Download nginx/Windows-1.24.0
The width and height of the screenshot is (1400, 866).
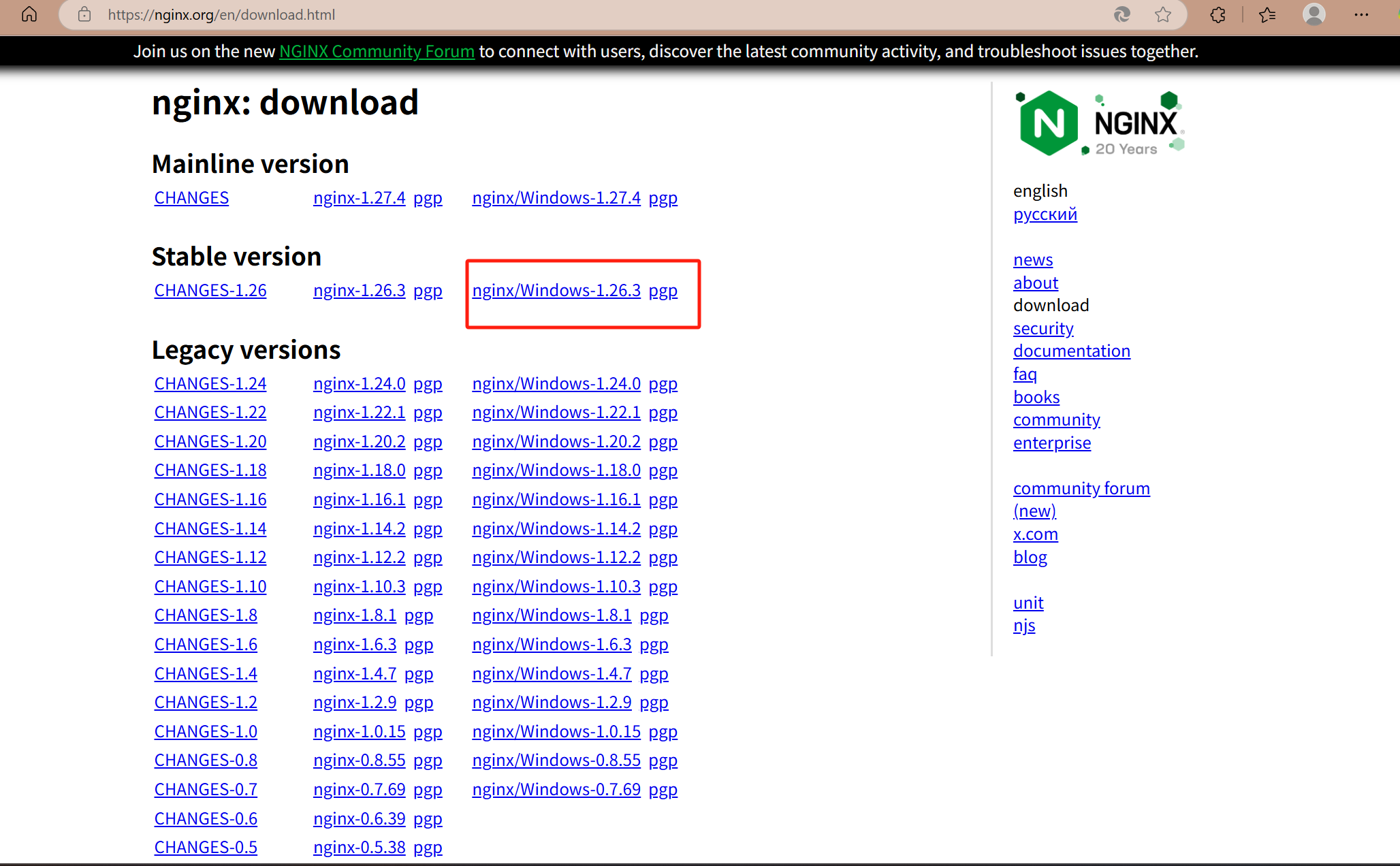click(556, 383)
